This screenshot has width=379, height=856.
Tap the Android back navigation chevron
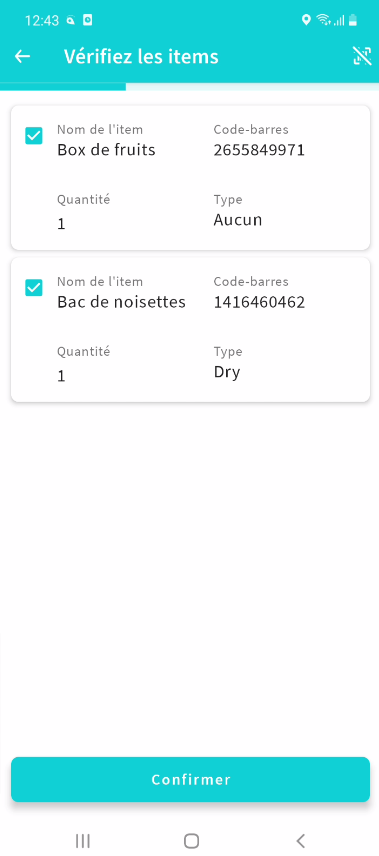pyautogui.click(x=300, y=841)
